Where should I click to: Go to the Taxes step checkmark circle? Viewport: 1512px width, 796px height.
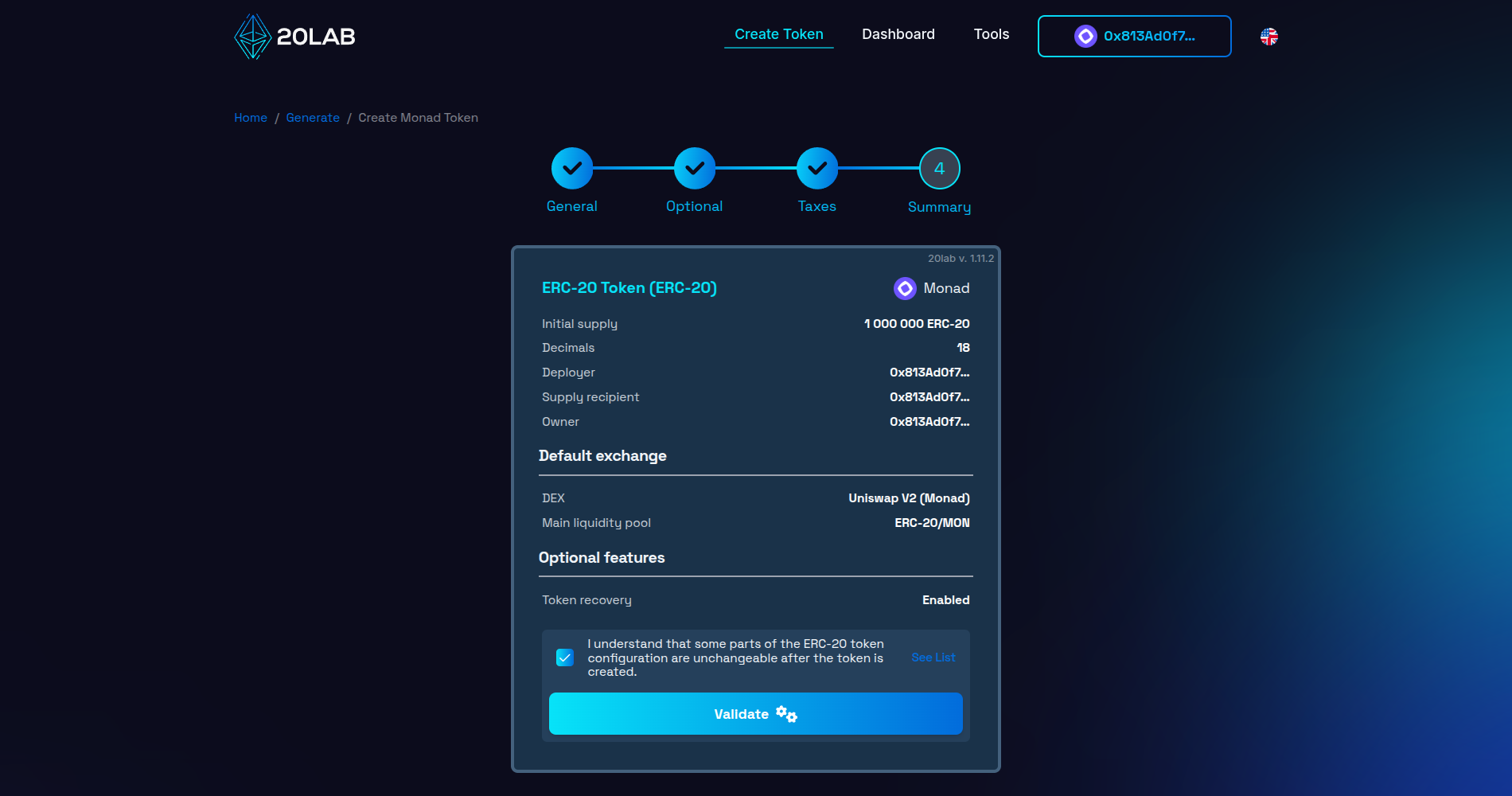pos(817,169)
